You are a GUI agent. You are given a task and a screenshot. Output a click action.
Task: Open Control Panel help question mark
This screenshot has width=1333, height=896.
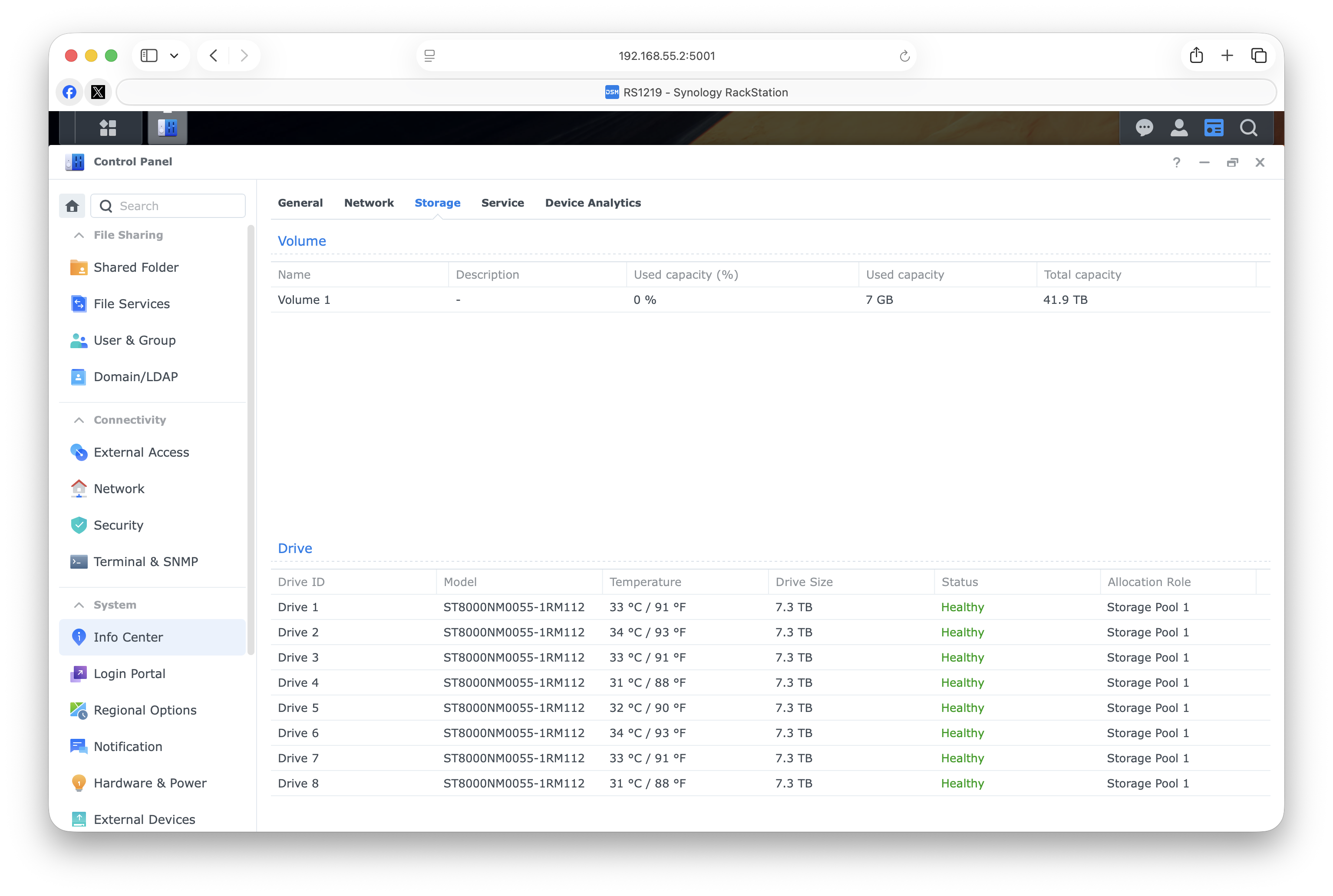(x=1176, y=162)
